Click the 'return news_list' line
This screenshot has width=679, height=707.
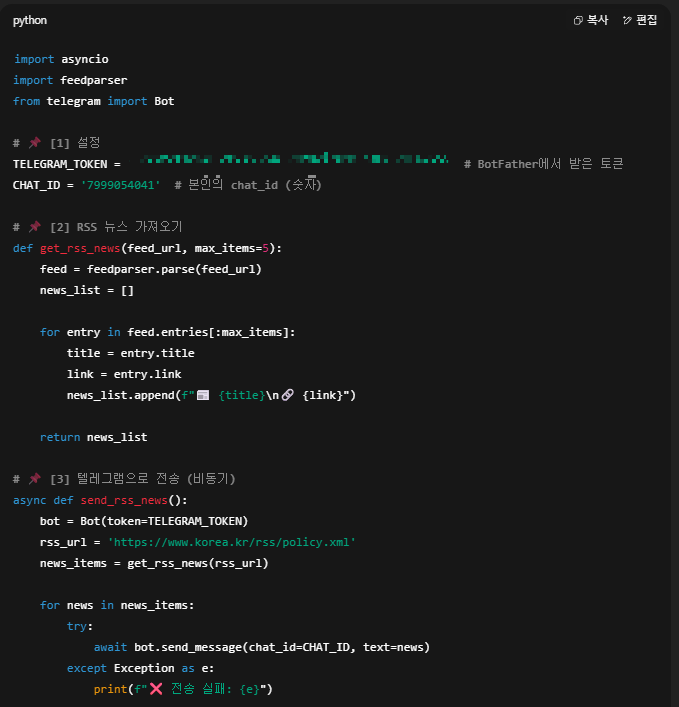(94, 437)
